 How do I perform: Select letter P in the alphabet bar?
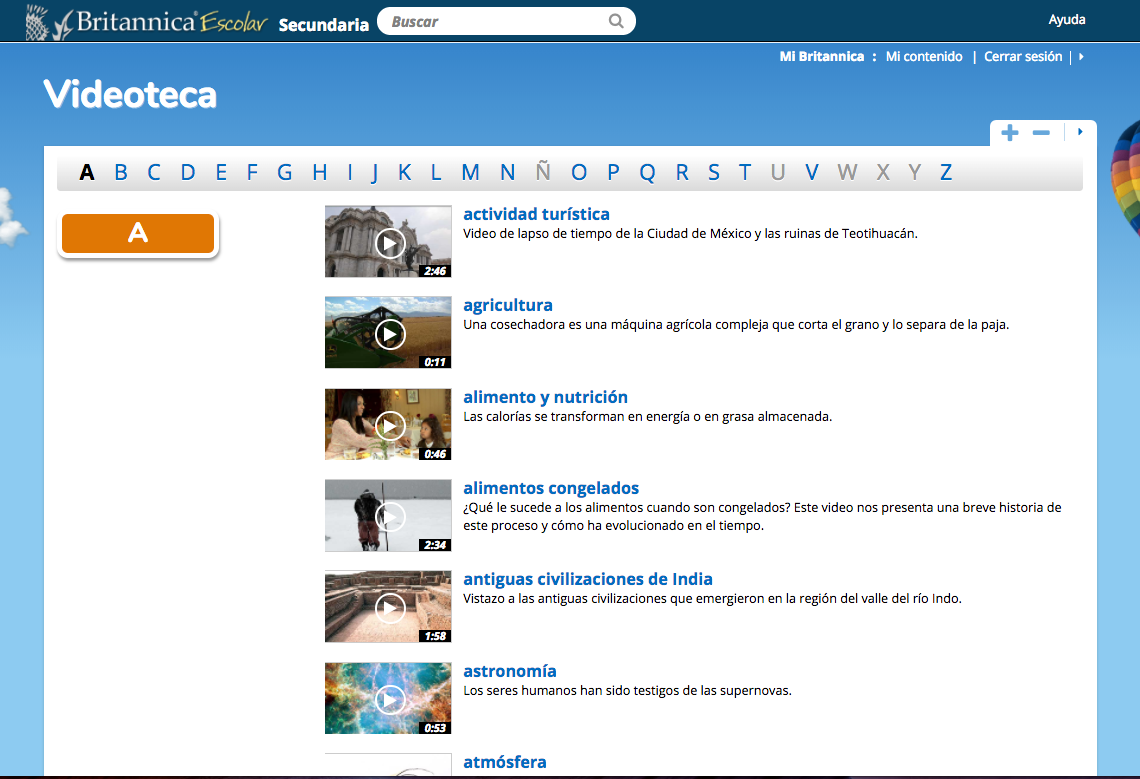(614, 172)
